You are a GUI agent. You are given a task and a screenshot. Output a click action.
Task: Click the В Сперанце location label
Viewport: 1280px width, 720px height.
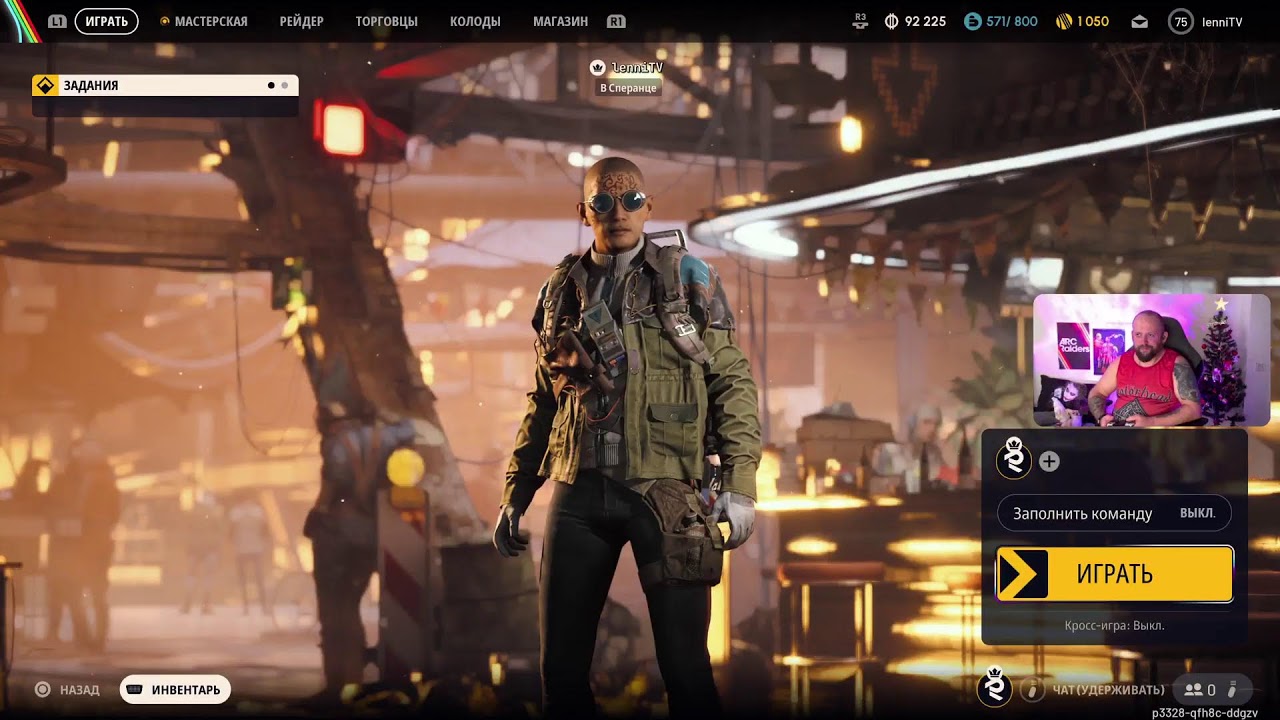(x=628, y=88)
